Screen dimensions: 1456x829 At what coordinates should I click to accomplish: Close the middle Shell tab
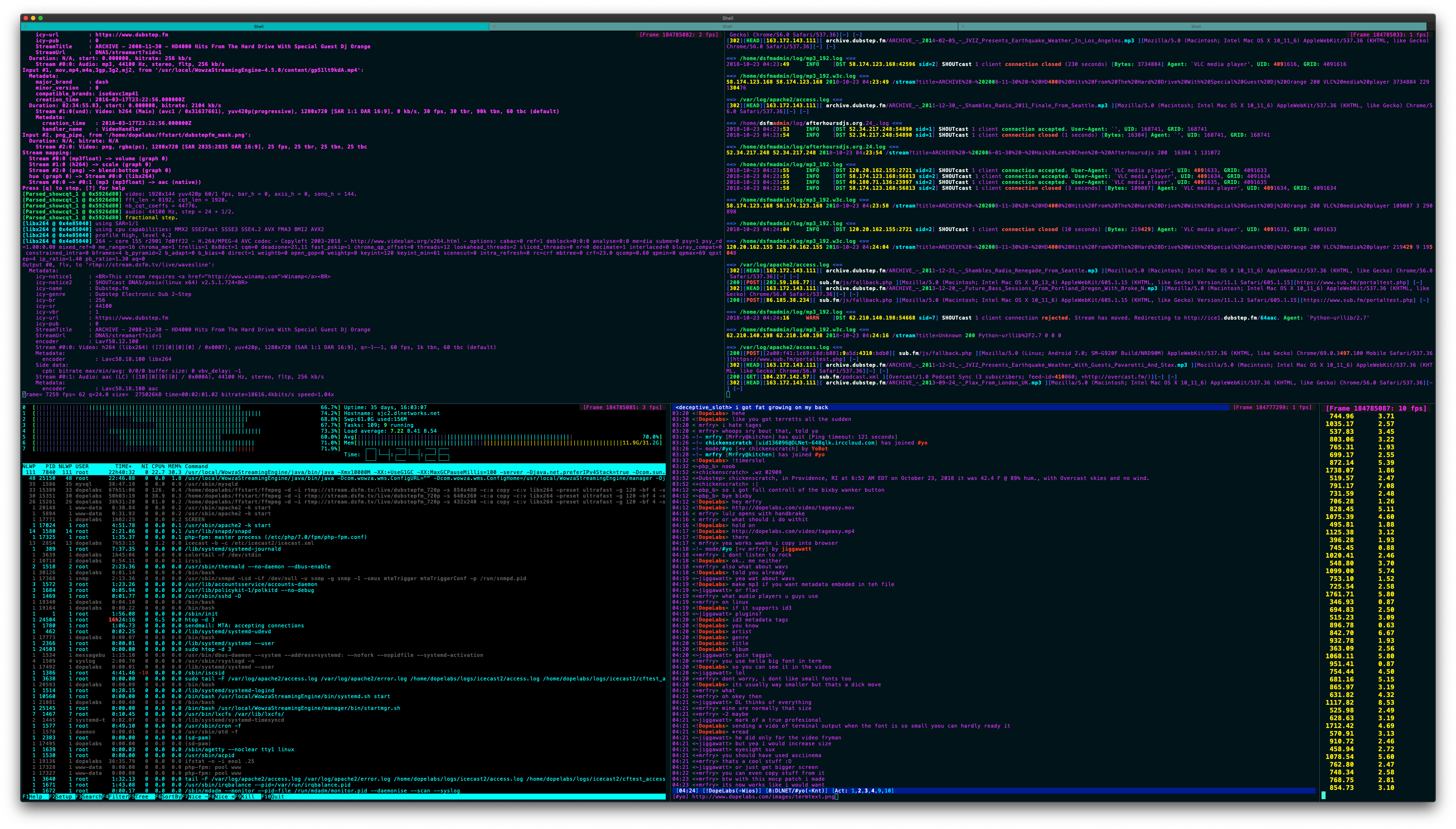[494, 27]
